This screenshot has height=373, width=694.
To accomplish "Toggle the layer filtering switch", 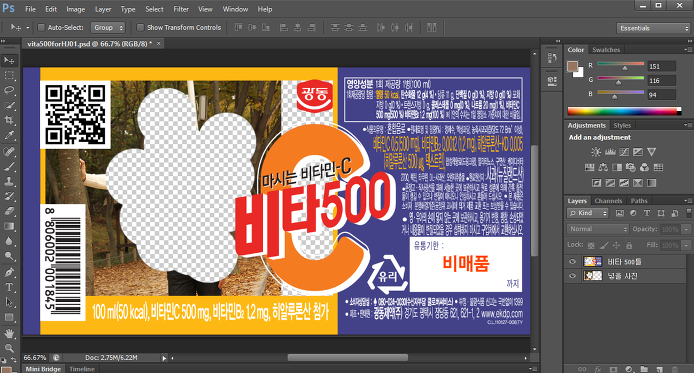I will (x=689, y=213).
